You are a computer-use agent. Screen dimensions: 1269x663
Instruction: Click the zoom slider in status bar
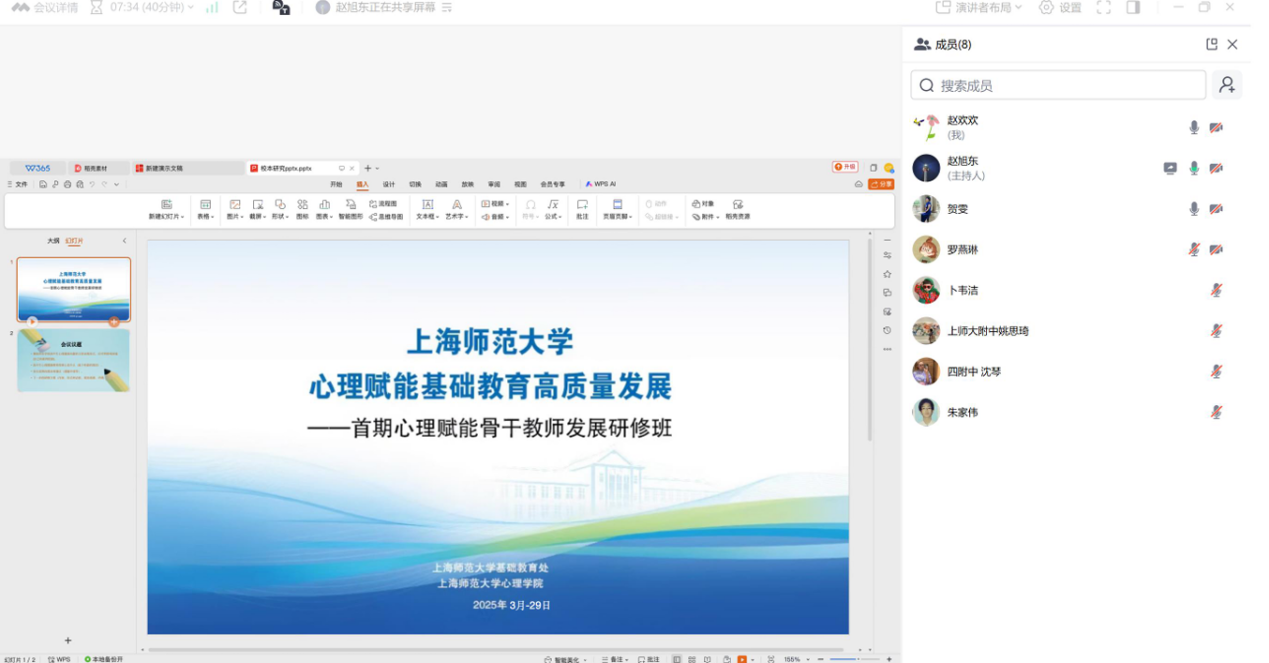(x=858, y=659)
